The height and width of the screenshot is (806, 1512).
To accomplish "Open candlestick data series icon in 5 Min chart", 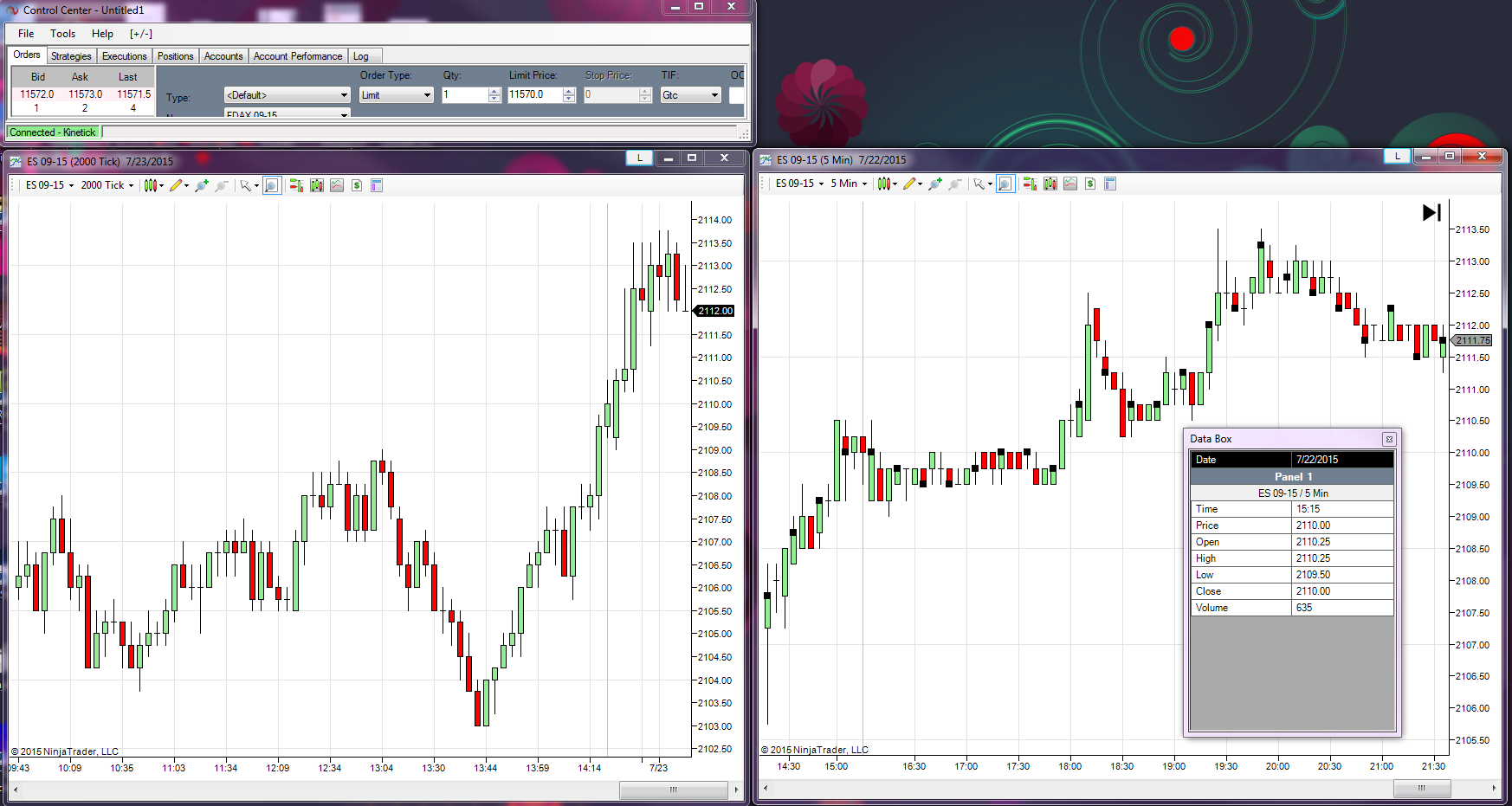I will click(1050, 184).
